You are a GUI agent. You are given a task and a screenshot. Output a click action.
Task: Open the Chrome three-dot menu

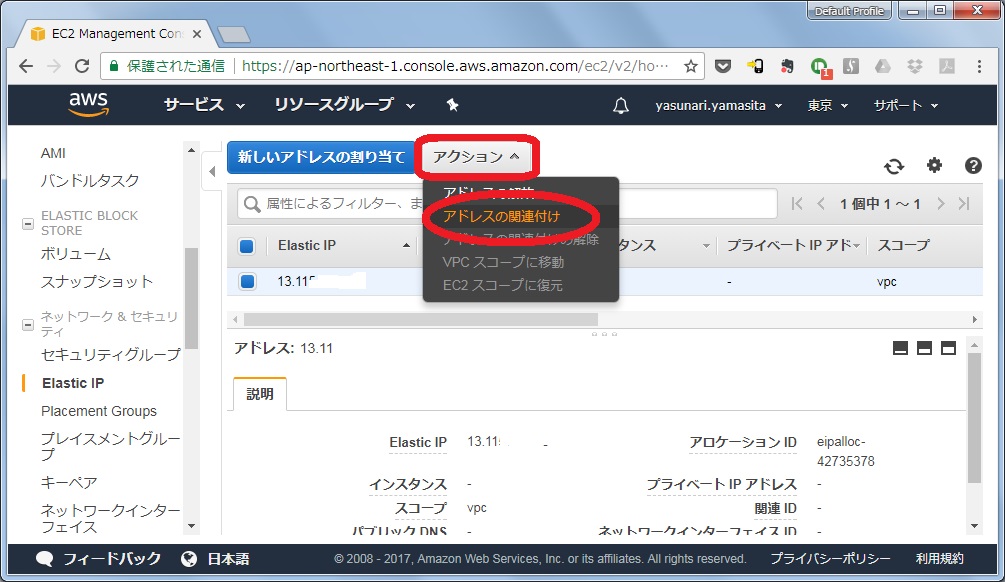[979, 66]
